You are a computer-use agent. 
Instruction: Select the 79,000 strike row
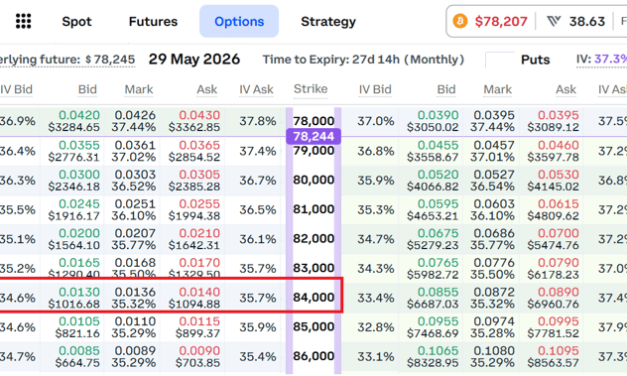tap(314, 151)
